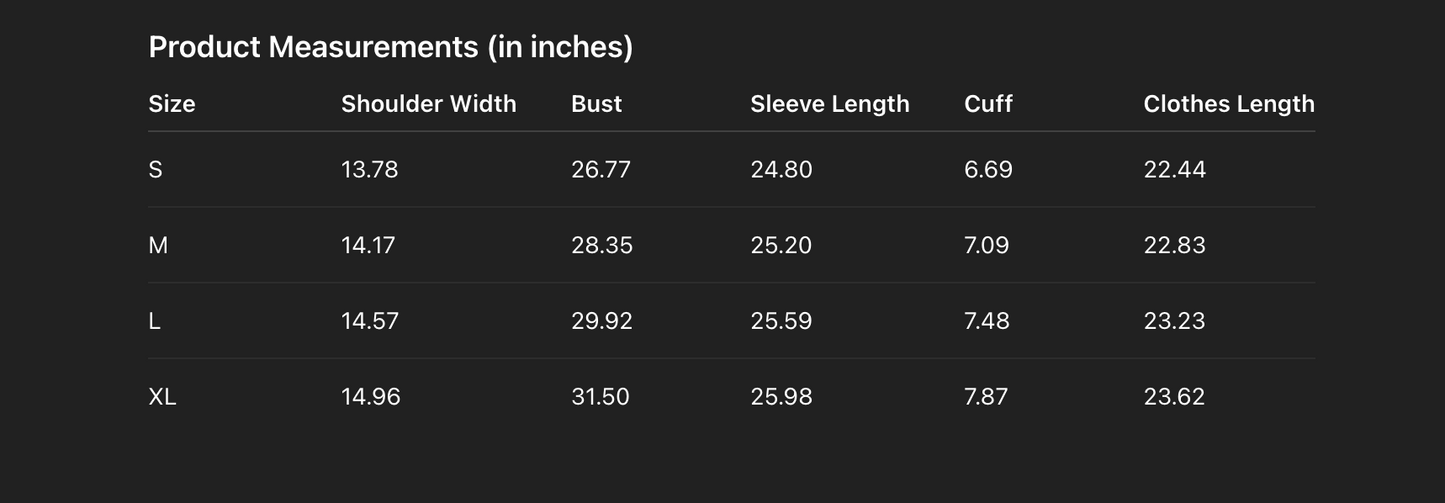The height and width of the screenshot is (503, 1445).
Task: Select bust value 31.50 for XL
Action: point(600,397)
